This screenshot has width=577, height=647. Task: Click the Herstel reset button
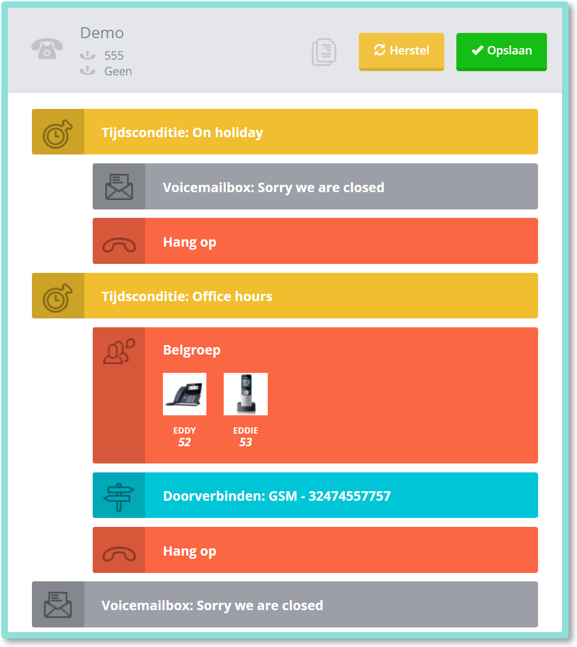pos(401,52)
